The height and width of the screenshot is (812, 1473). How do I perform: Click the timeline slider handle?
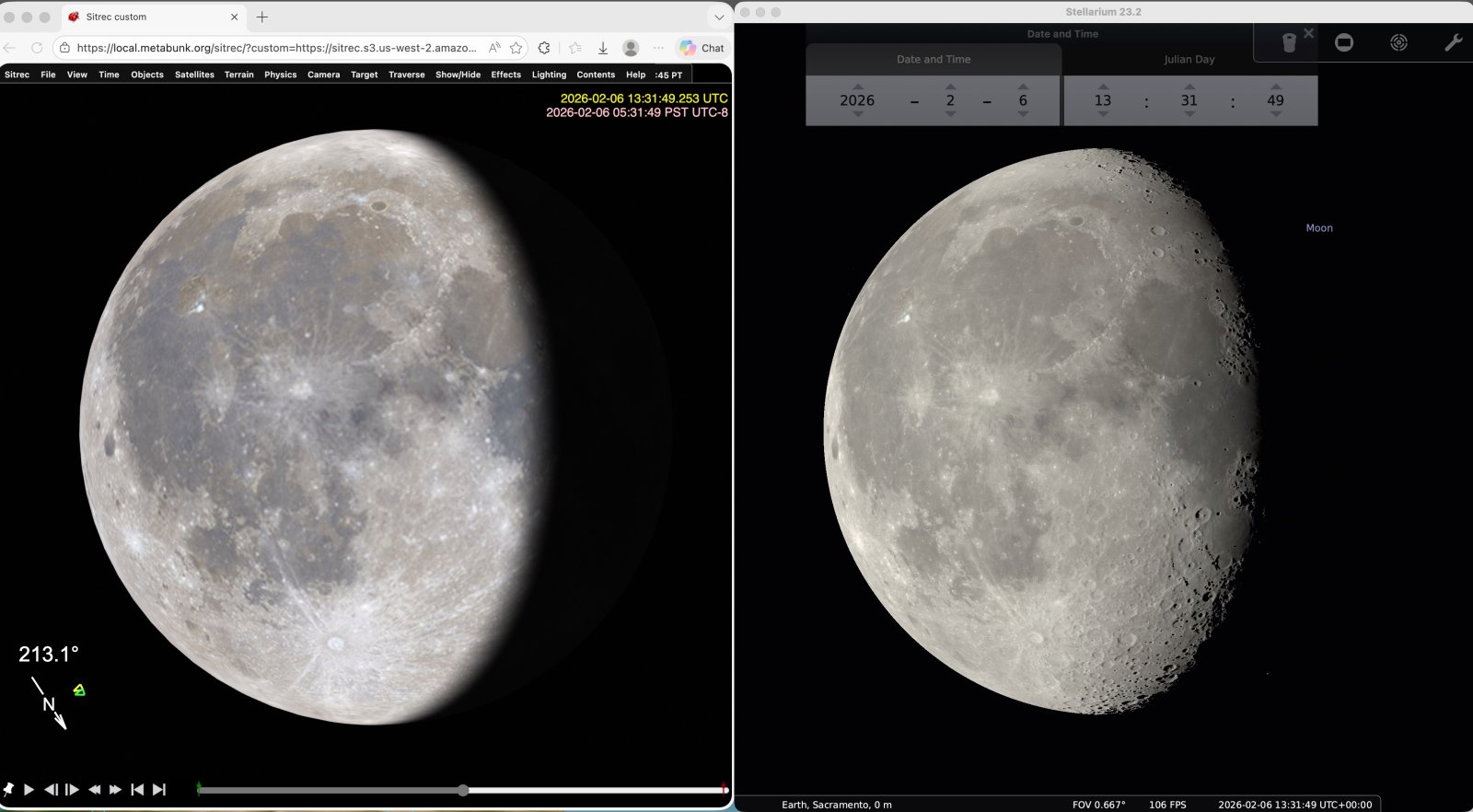pos(463,790)
